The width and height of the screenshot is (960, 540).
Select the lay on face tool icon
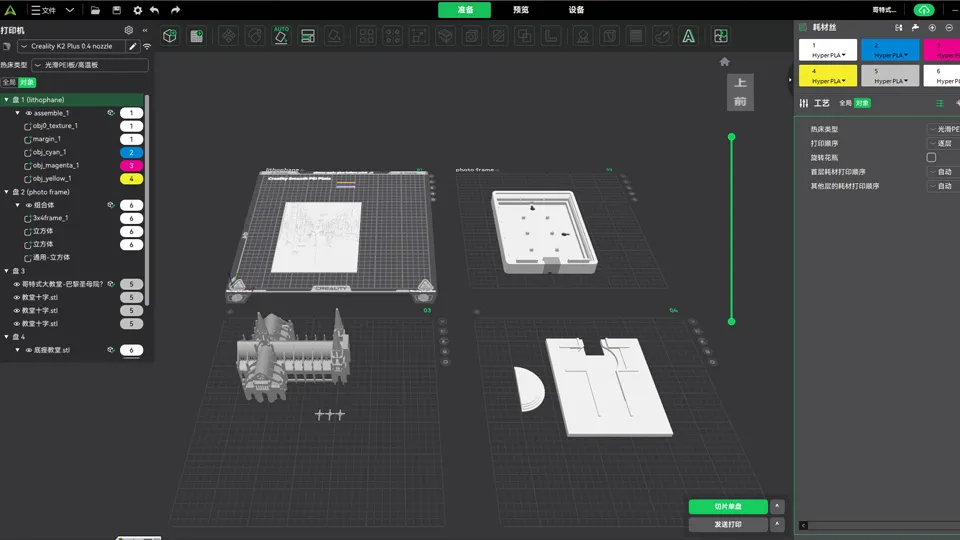334,36
